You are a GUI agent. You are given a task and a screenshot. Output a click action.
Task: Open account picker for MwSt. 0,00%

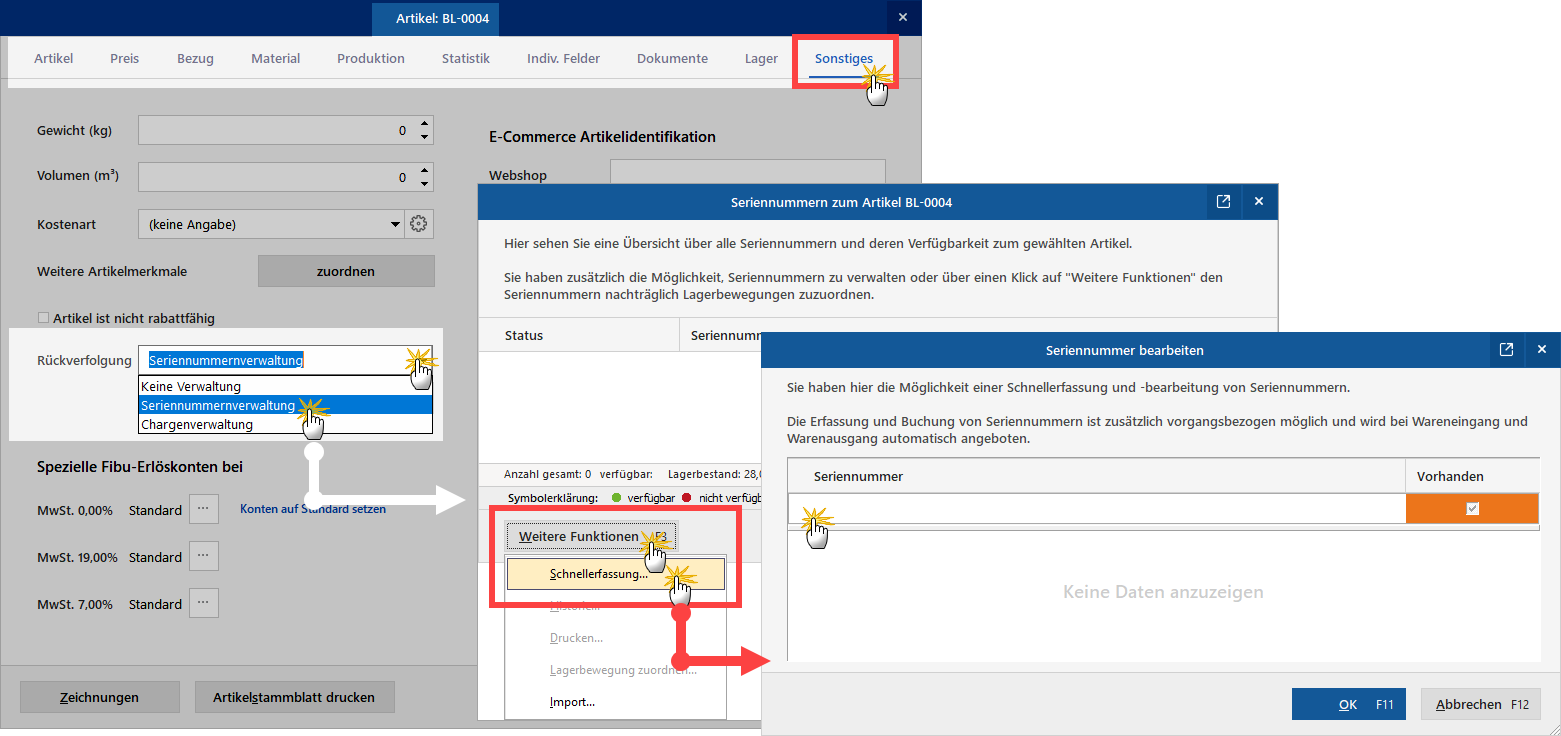pos(203,509)
